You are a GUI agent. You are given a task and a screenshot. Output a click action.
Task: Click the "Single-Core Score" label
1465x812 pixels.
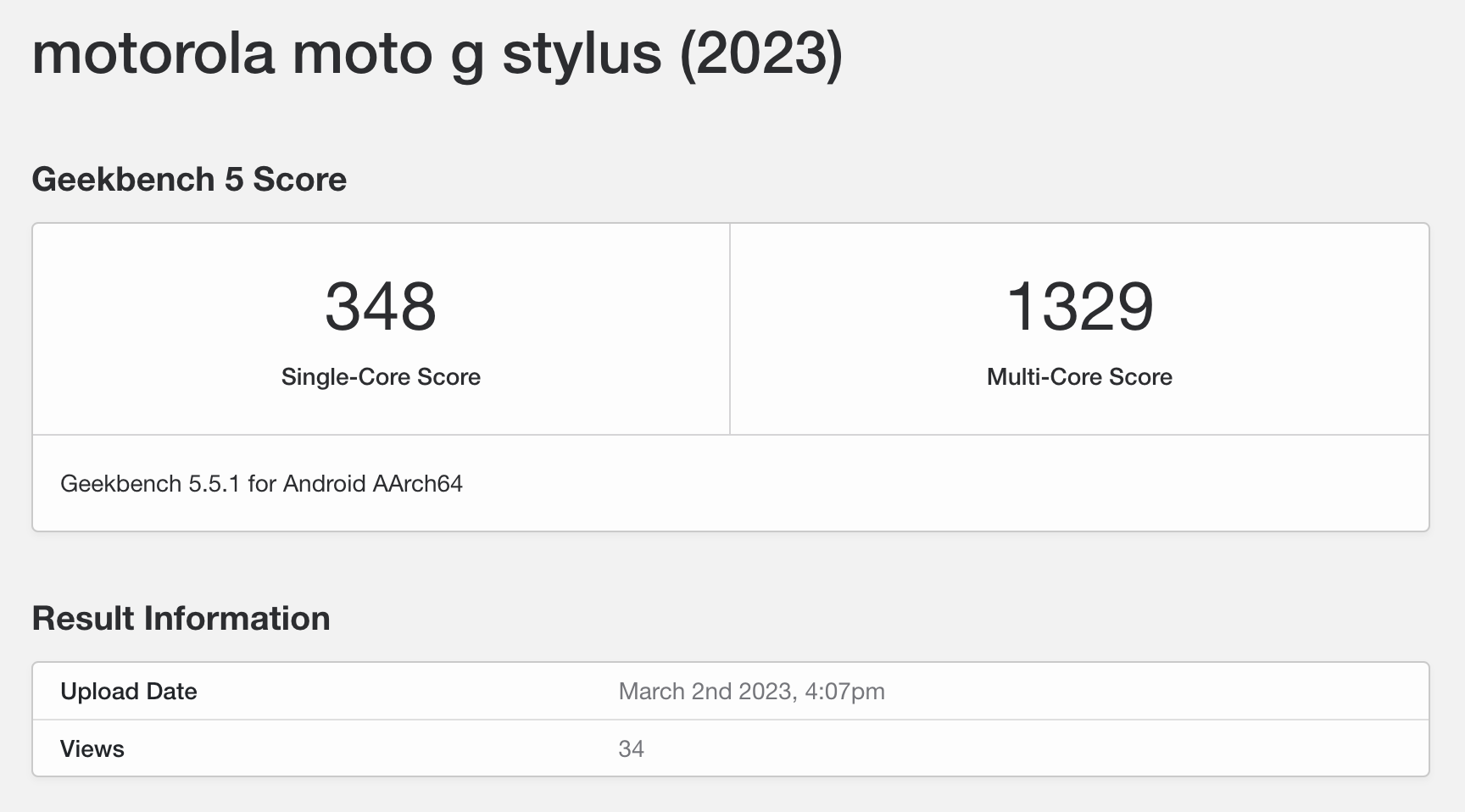click(x=381, y=377)
